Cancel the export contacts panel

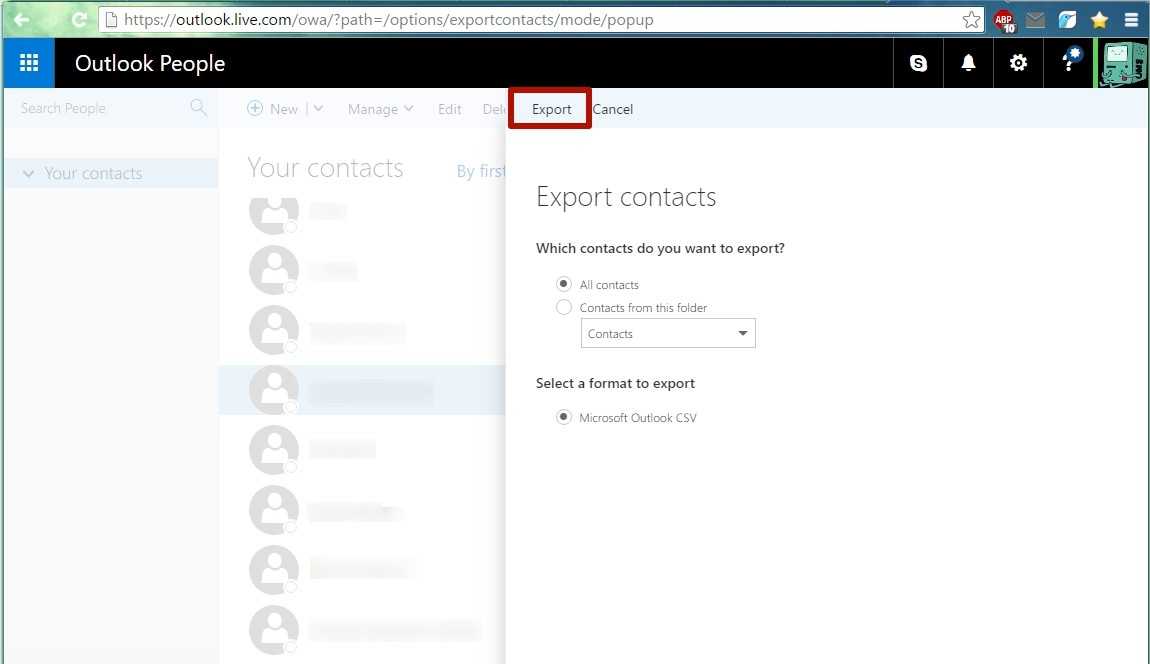tap(613, 109)
